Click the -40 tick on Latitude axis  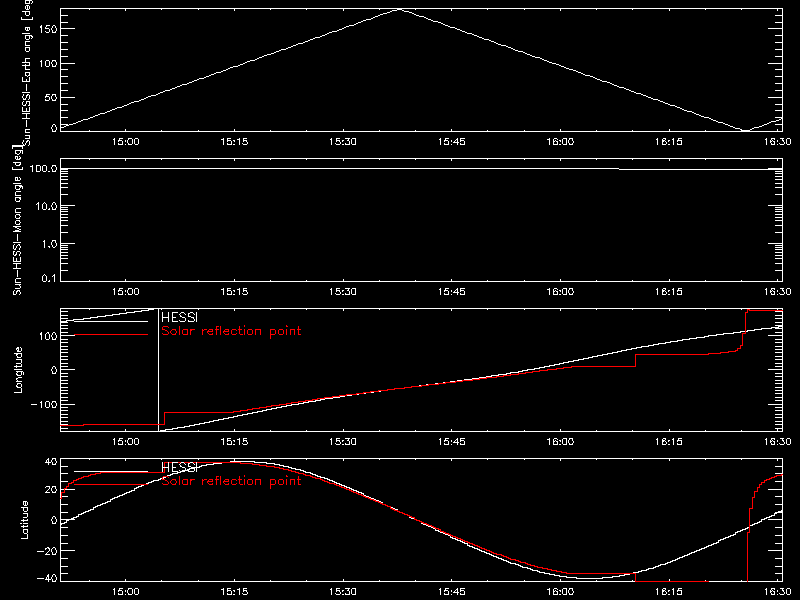pos(47,579)
